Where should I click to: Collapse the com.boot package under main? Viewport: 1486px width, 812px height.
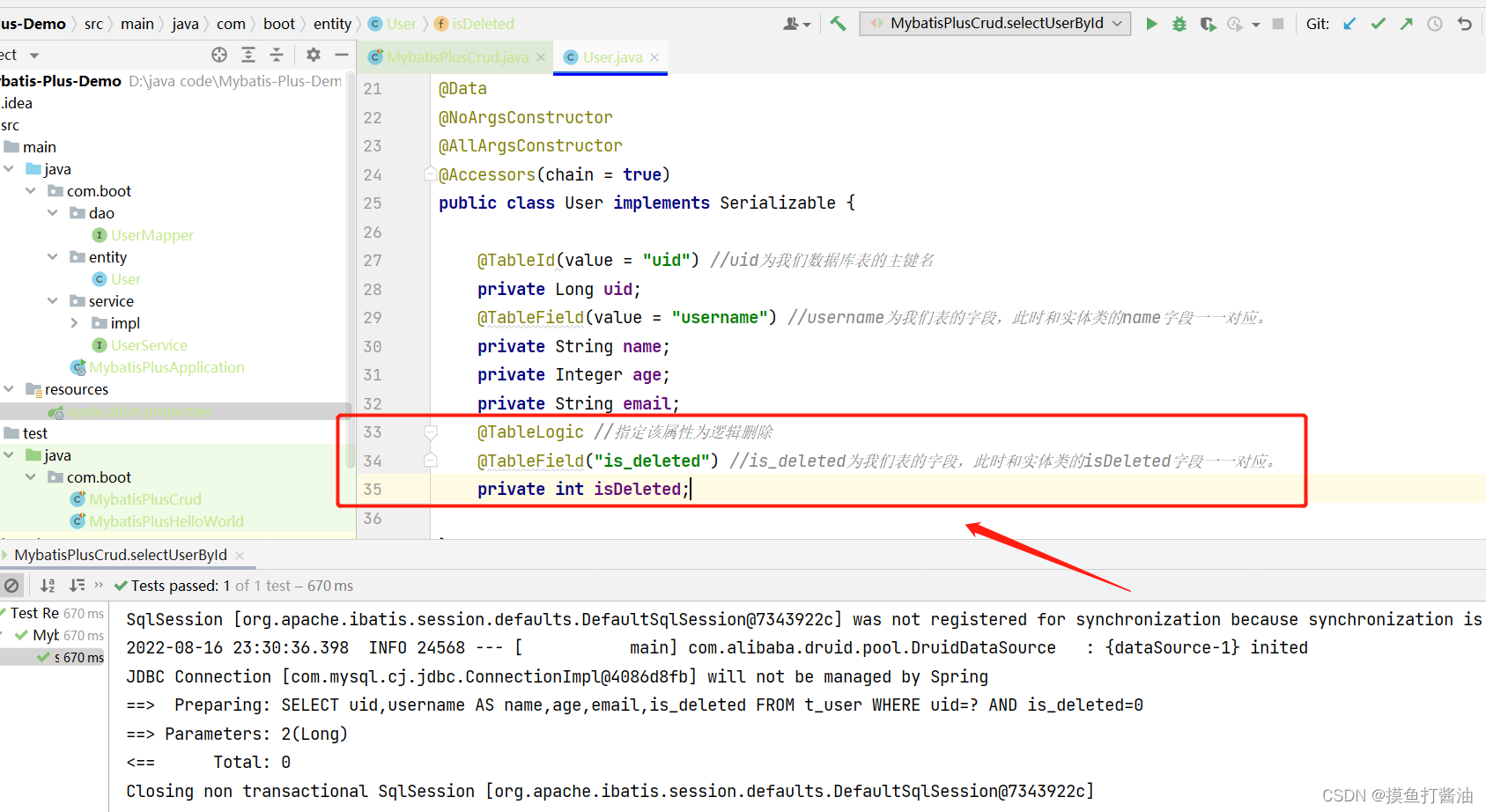[x=31, y=191]
